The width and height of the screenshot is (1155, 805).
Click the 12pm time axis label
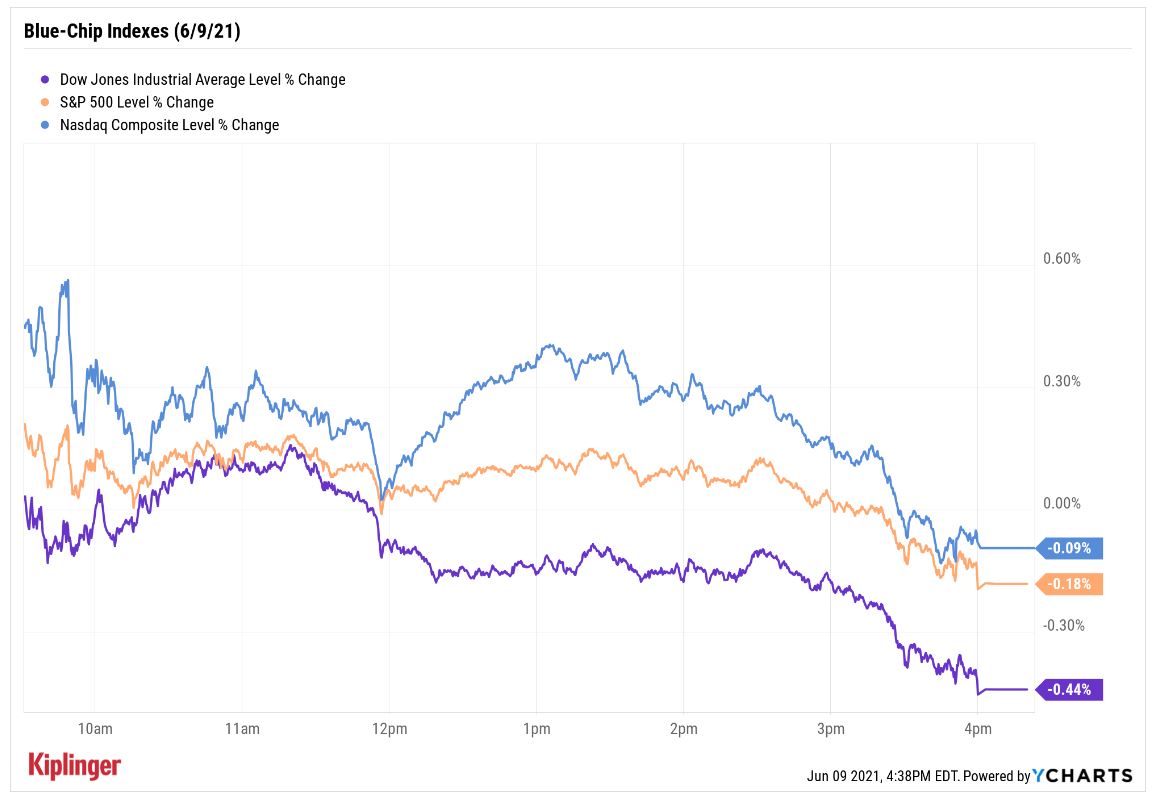pos(388,728)
